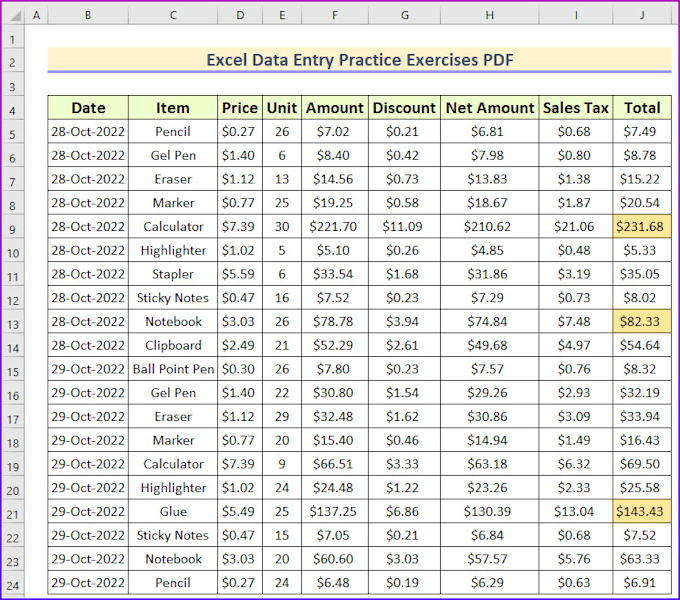This screenshot has height=600, width=680.
Task: Select the row 9 header
Action: click(x=13, y=227)
